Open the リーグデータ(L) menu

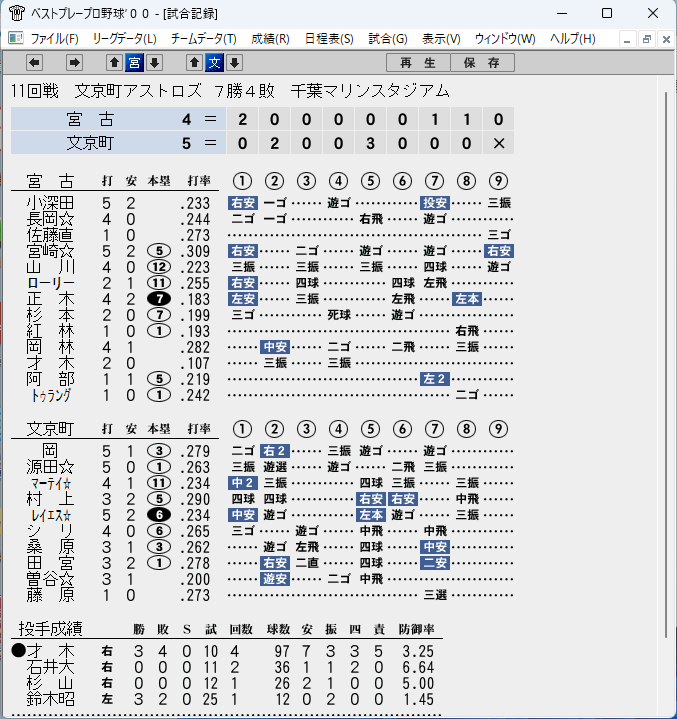pyautogui.click(x=124, y=39)
